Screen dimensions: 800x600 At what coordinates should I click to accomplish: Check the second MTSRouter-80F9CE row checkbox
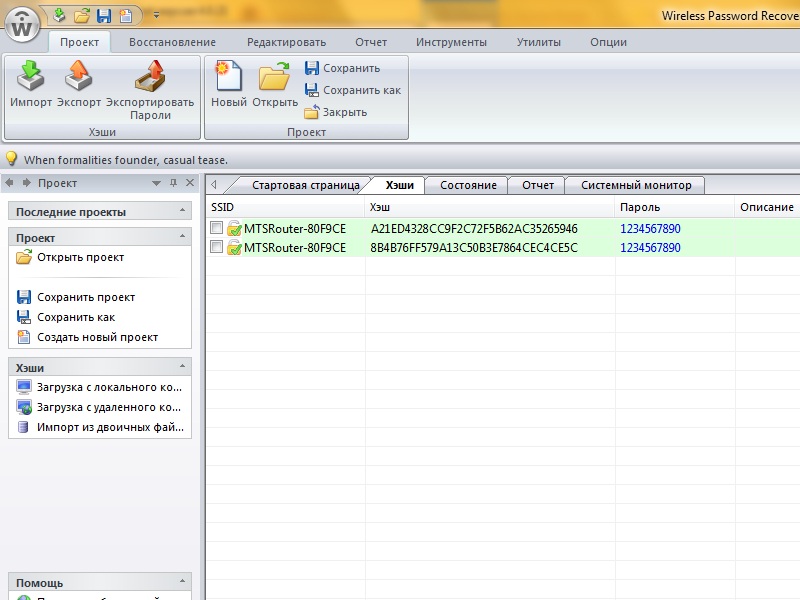(x=216, y=247)
